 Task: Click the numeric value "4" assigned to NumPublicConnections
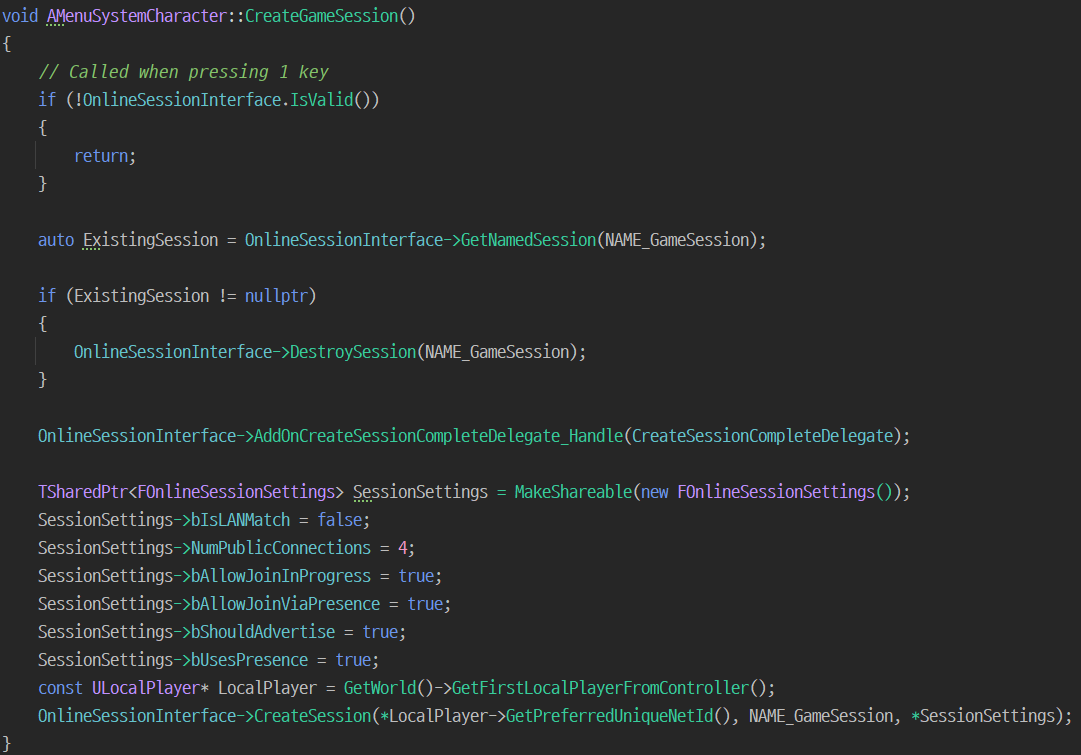point(403,547)
